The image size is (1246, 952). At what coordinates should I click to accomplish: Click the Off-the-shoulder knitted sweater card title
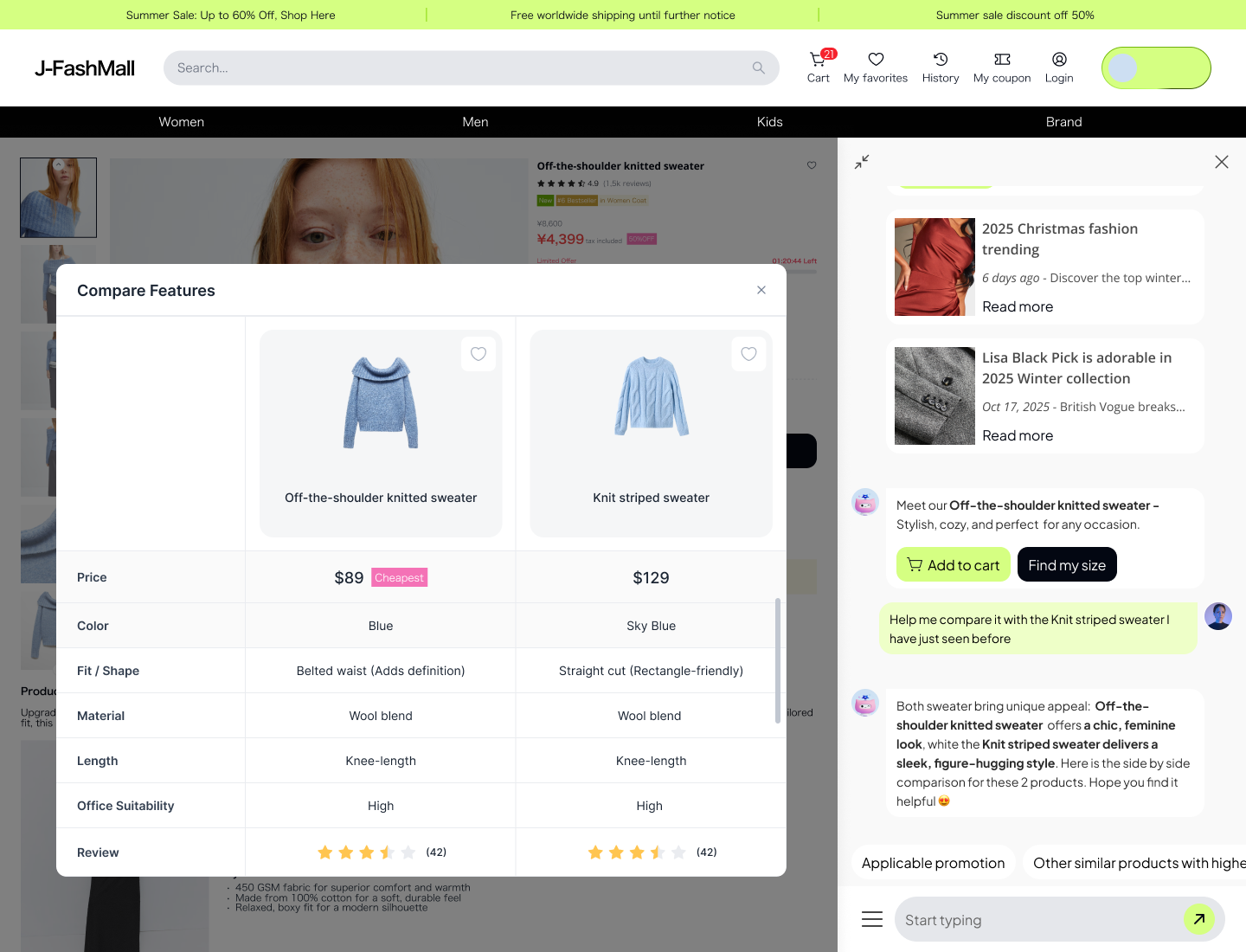point(381,498)
